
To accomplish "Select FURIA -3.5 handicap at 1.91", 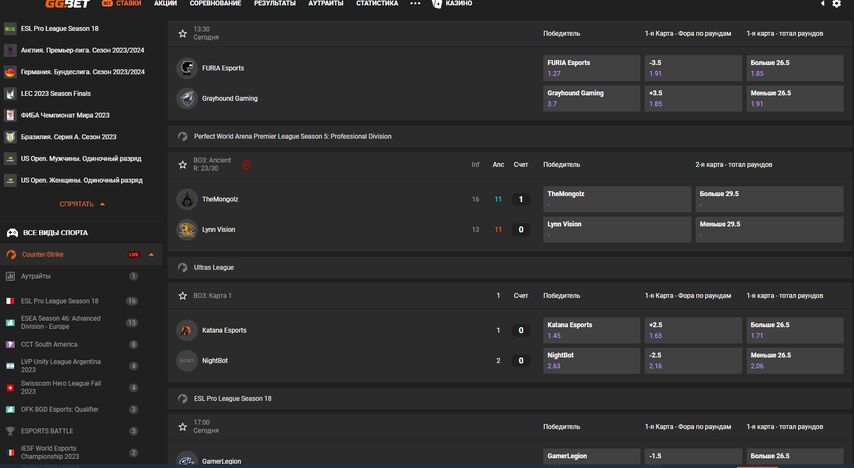I will click(x=693, y=68).
